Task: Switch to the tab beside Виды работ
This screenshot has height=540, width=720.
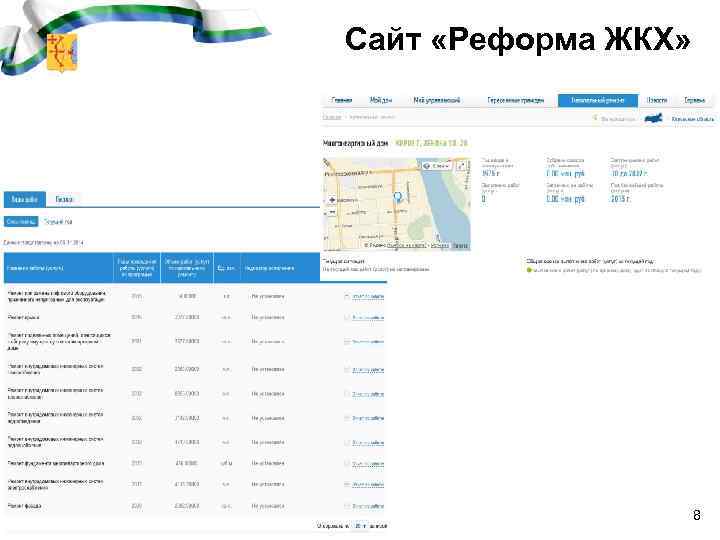Action: 64,199
